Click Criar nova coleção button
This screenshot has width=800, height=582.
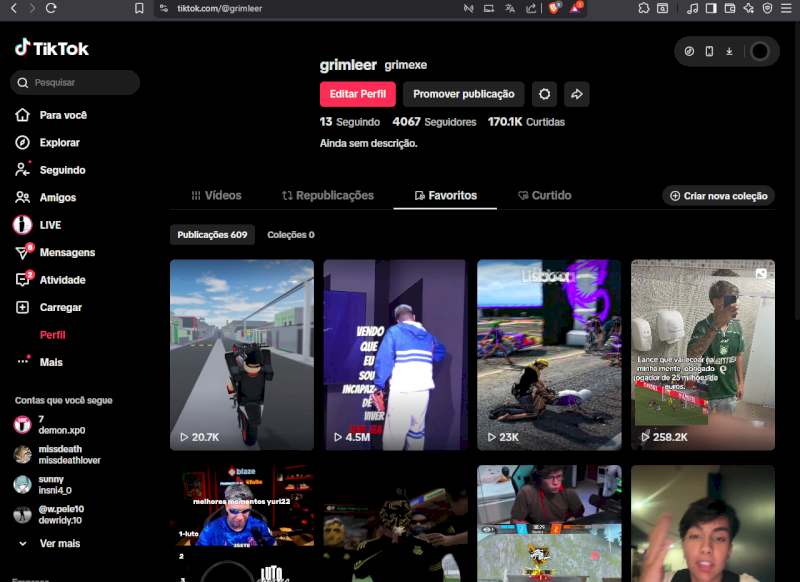pos(718,196)
